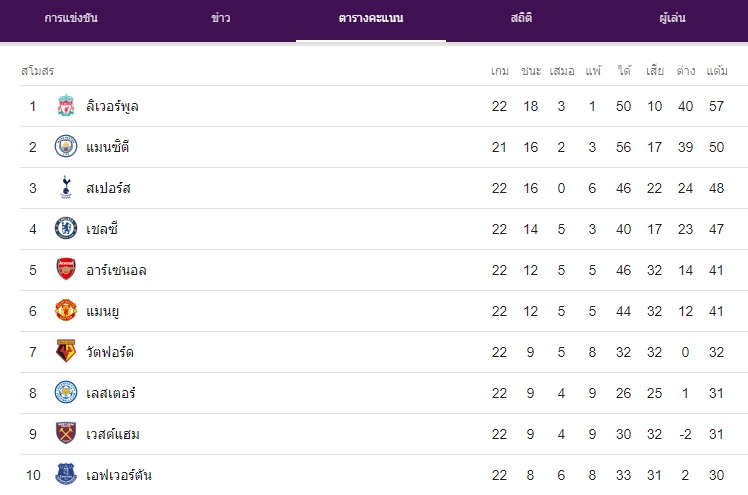
Task: Click the Liverpool club crest icon
Action: coord(66,106)
